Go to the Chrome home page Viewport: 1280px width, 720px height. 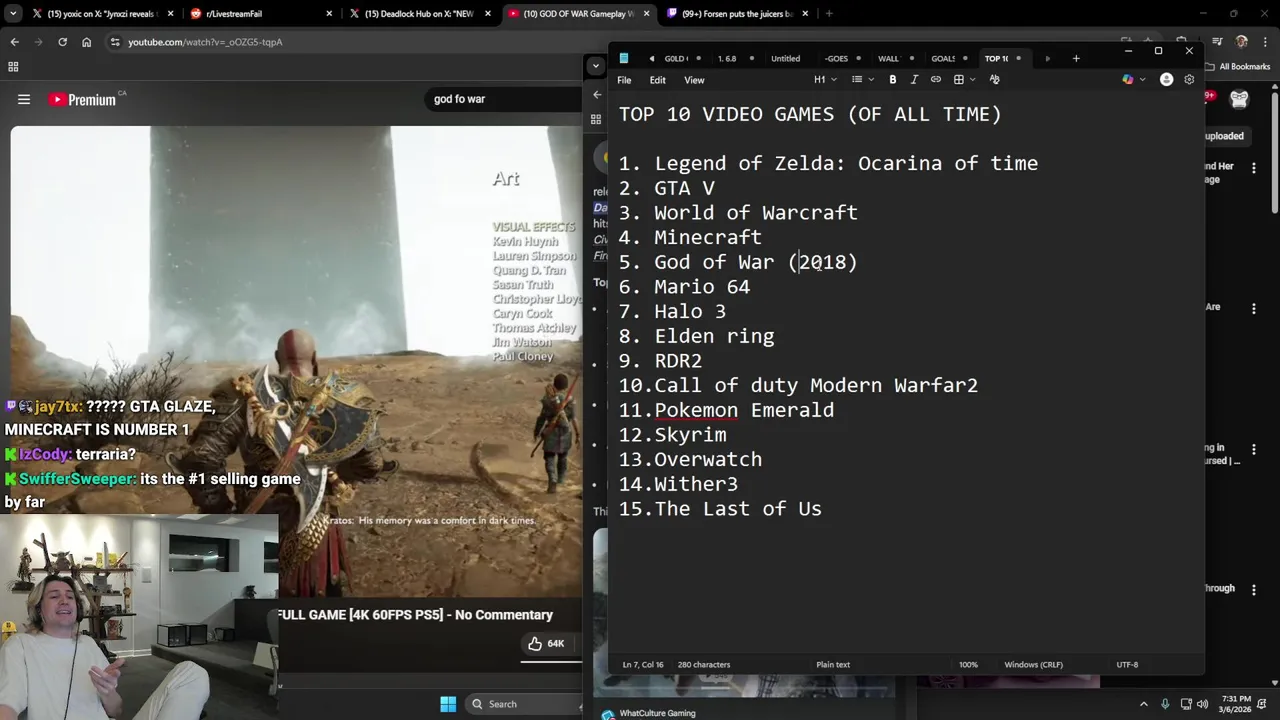[86, 42]
